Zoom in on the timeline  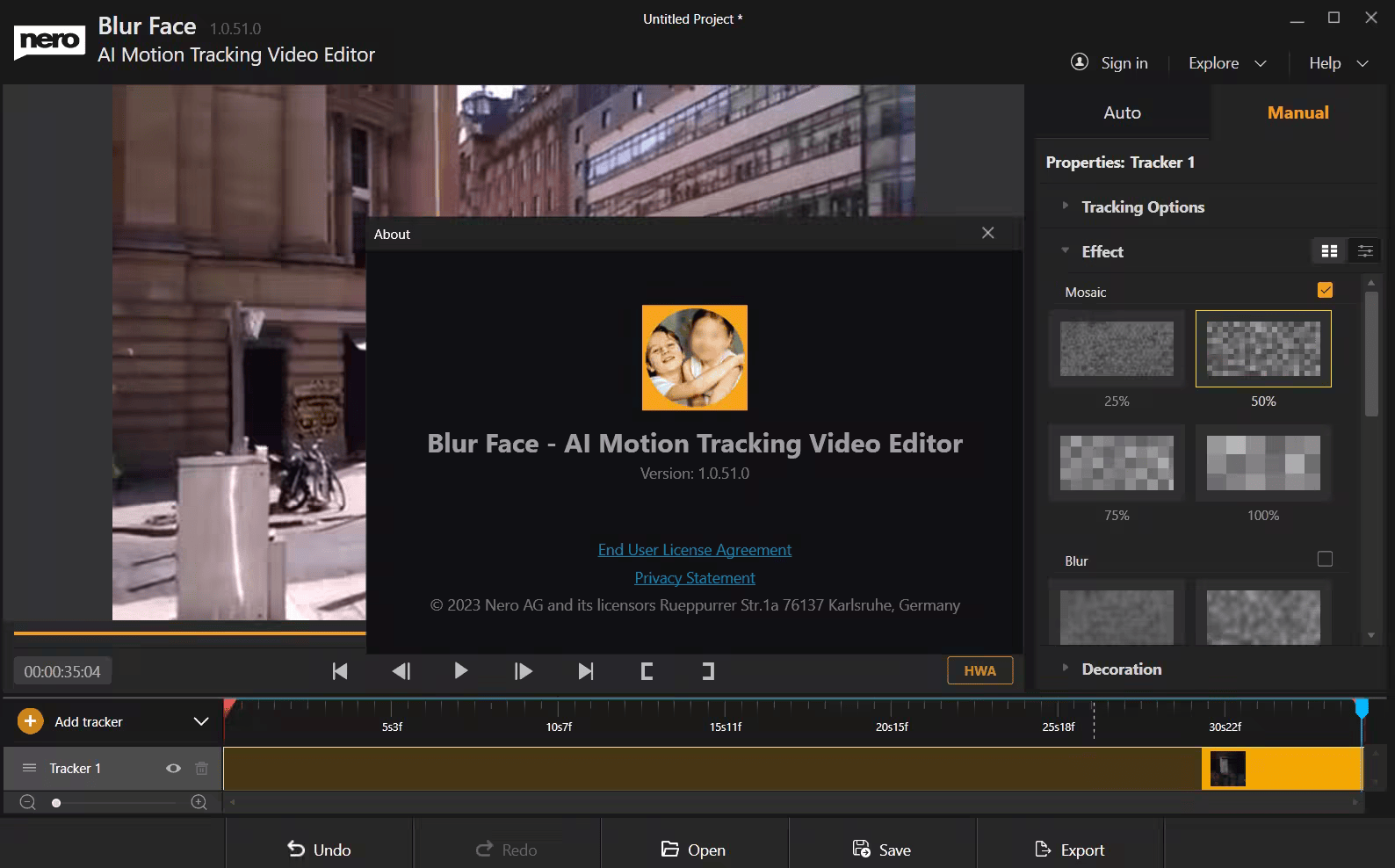(199, 802)
